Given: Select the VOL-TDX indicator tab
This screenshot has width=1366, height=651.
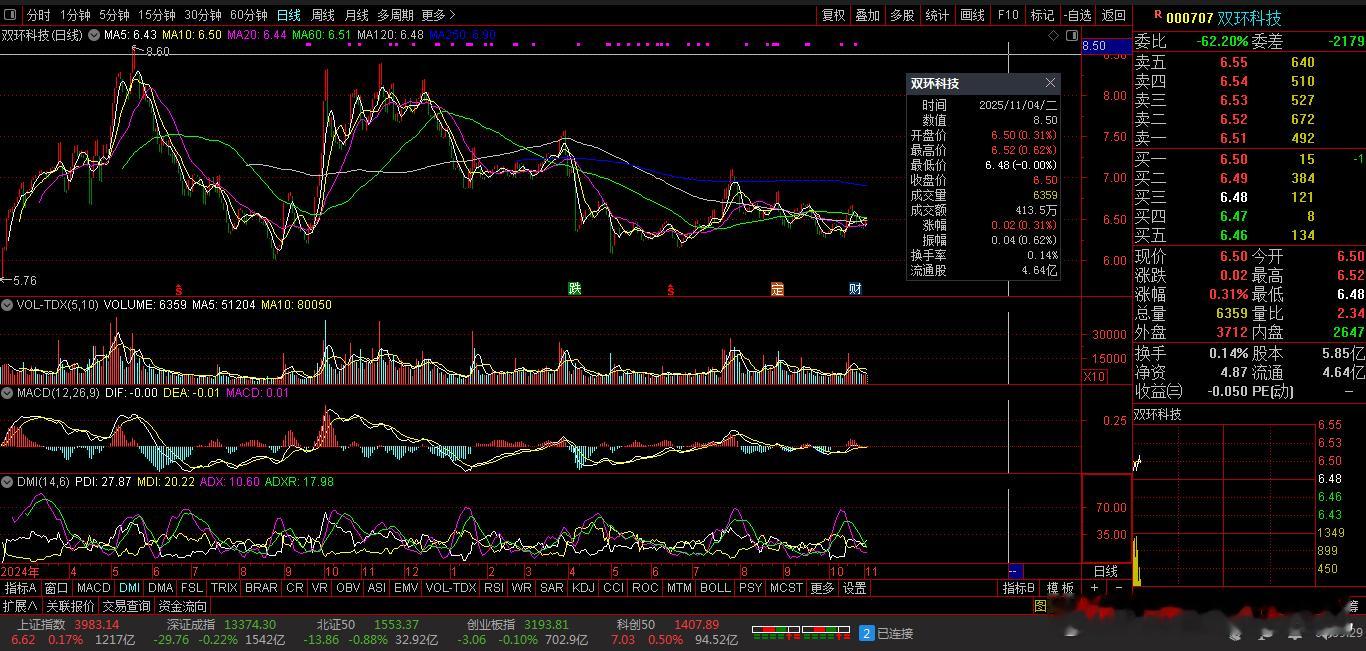Looking at the screenshot, I should (x=451, y=588).
